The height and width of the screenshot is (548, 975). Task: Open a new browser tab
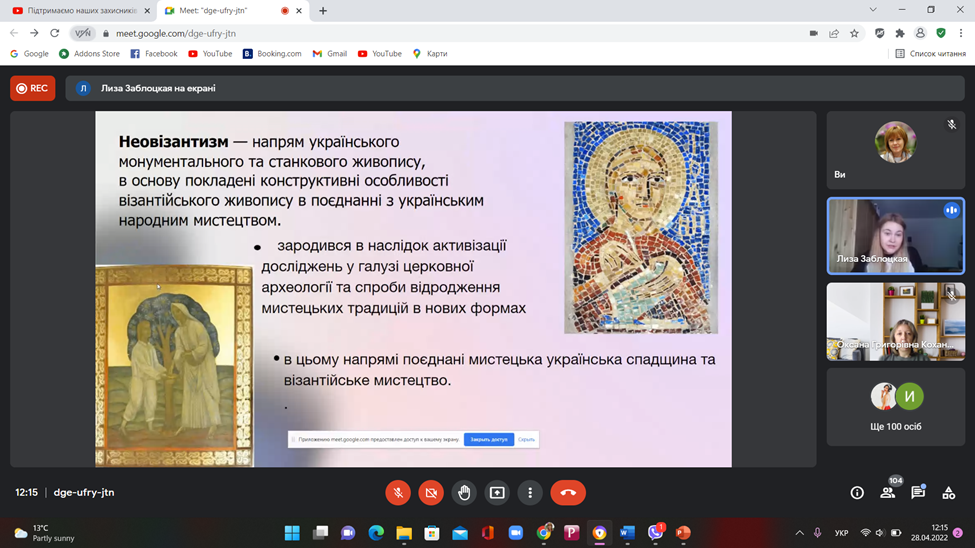(x=323, y=11)
